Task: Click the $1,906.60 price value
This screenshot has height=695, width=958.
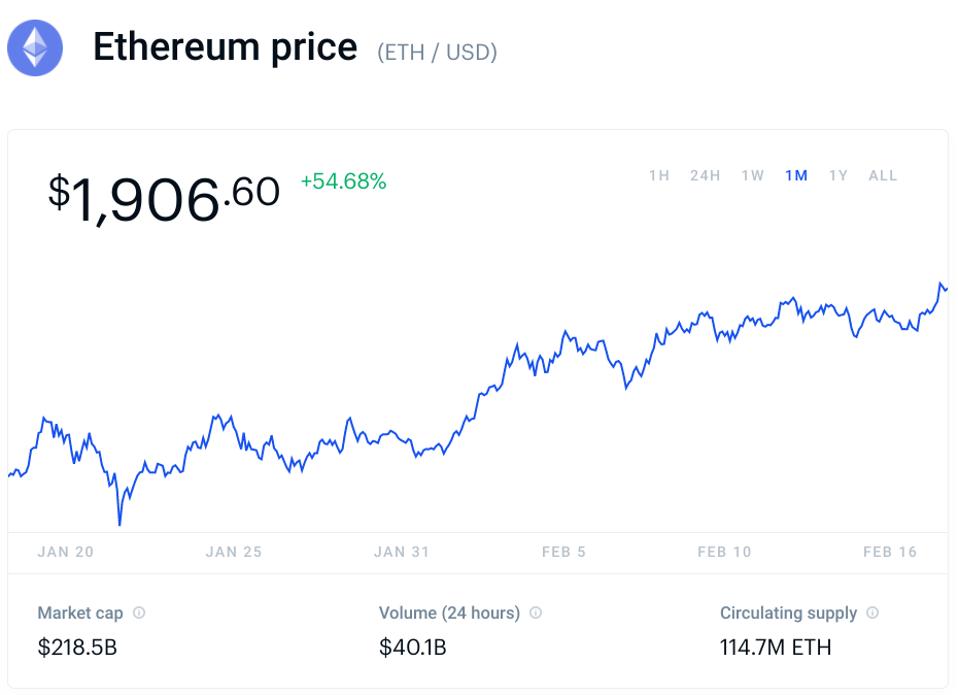Action: [164, 196]
